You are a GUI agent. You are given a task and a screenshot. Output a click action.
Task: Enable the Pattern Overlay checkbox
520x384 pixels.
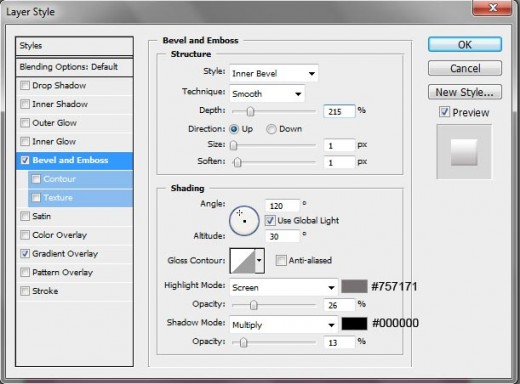[x=25, y=272]
